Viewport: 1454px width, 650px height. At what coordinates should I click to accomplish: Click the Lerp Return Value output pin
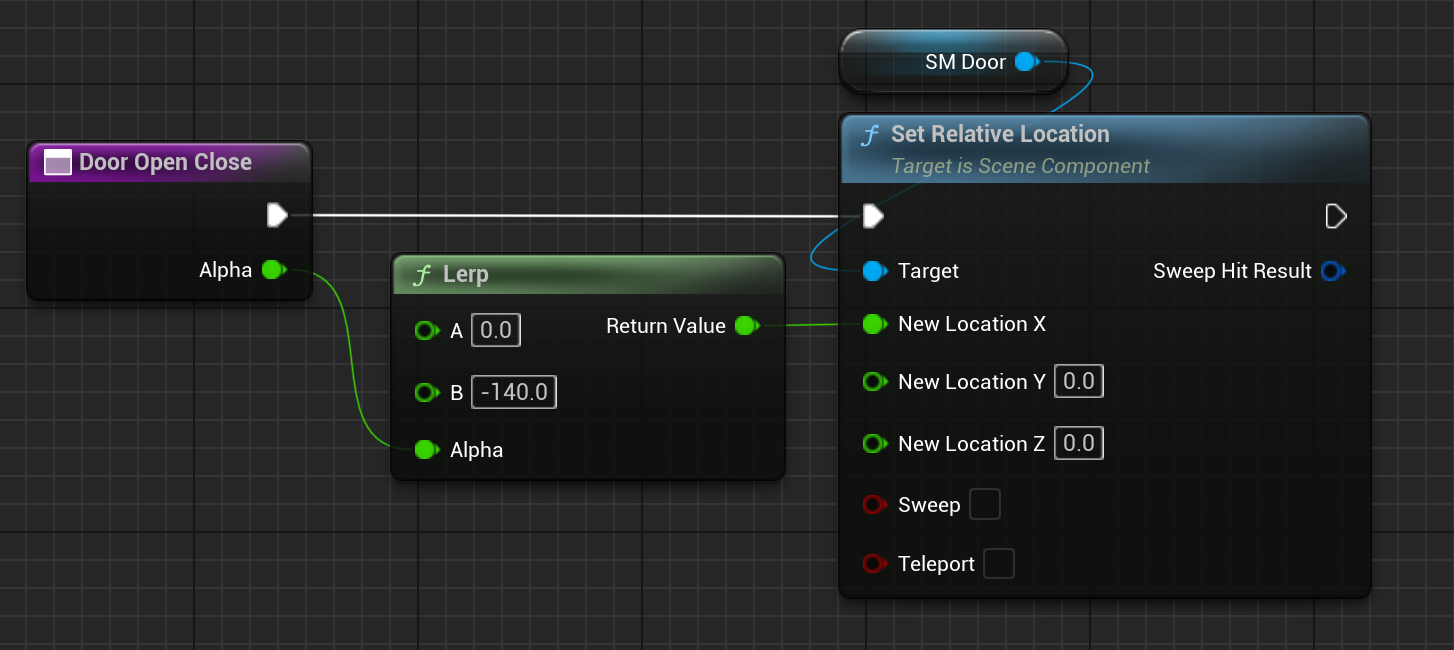pyautogui.click(x=745, y=326)
